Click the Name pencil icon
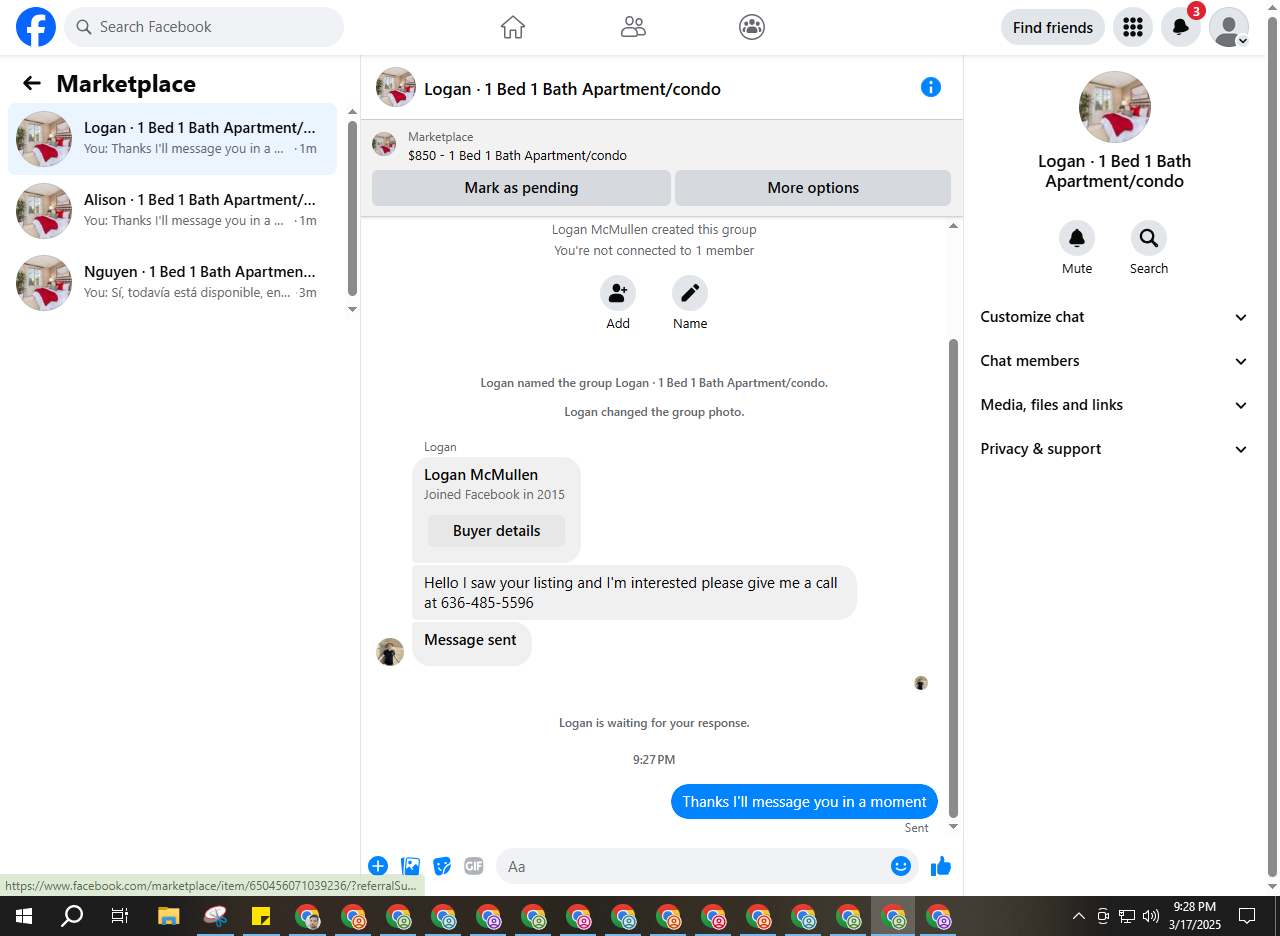 pyautogui.click(x=690, y=293)
